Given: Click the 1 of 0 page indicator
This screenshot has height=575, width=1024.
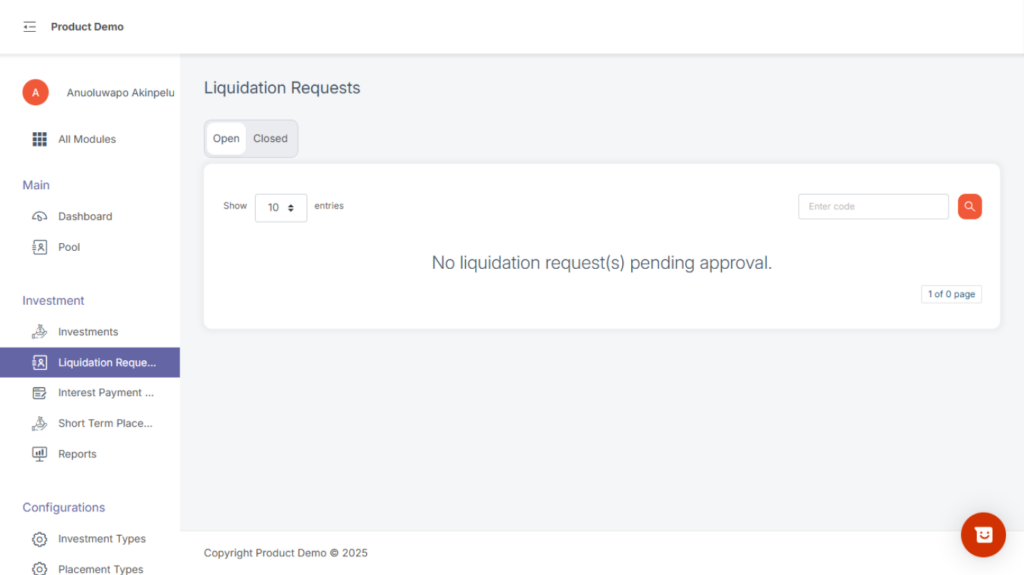Looking at the screenshot, I should (x=951, y=294).
